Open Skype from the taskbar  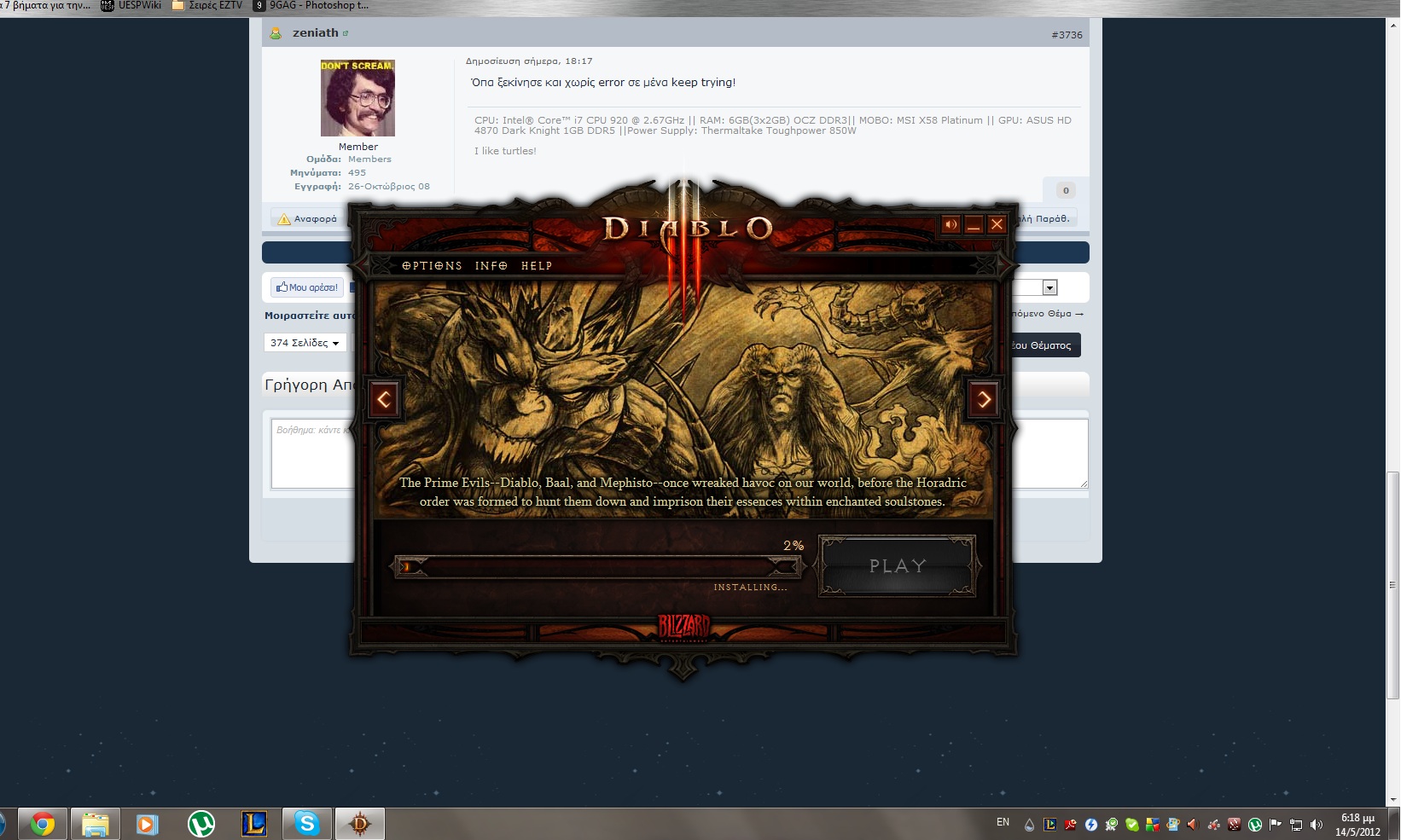click(306, 824)
